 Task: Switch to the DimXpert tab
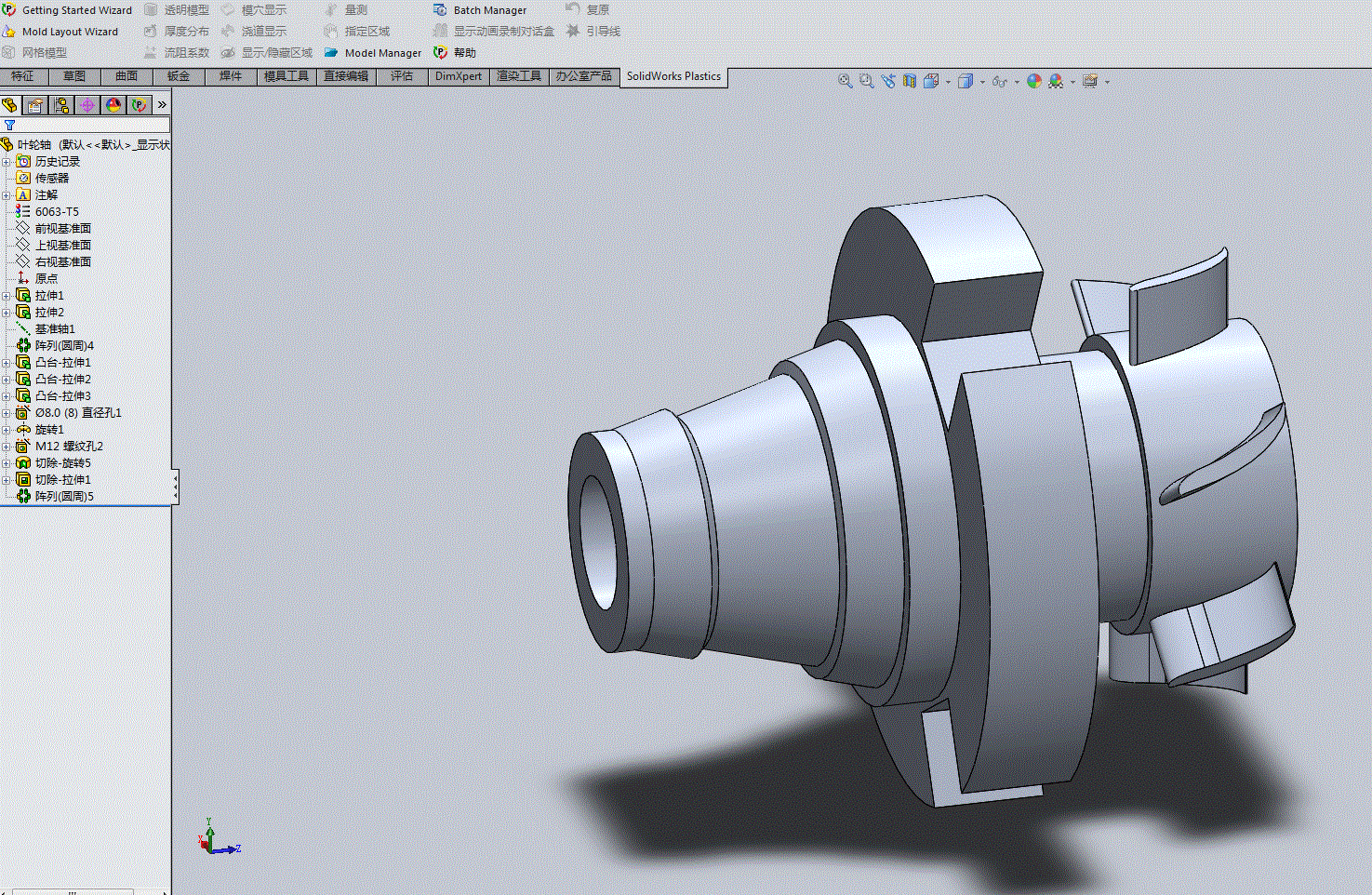point(459,76)
